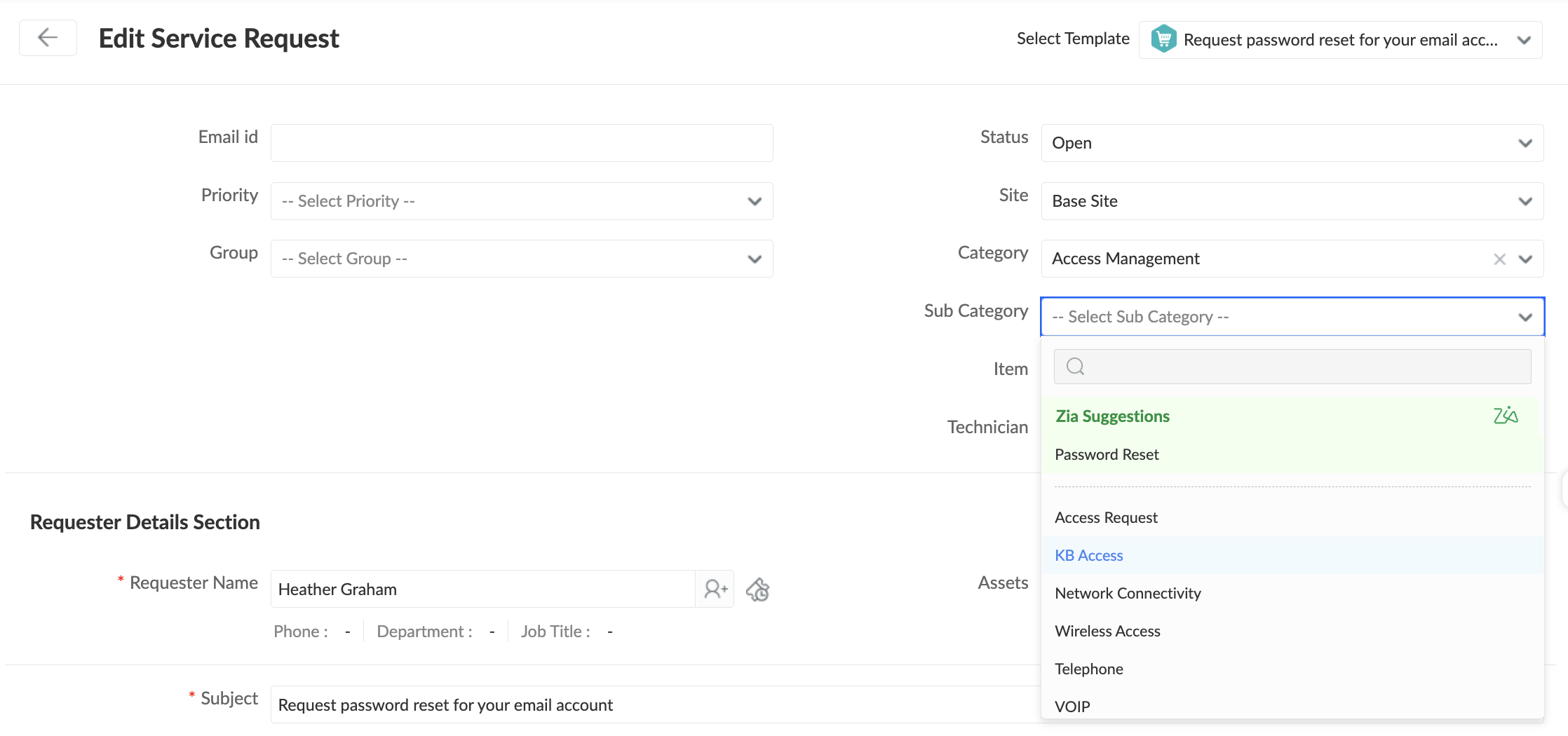Go back using the arrow button
The width and height of the screenshot is (1568, 736).
coord(48,38)
